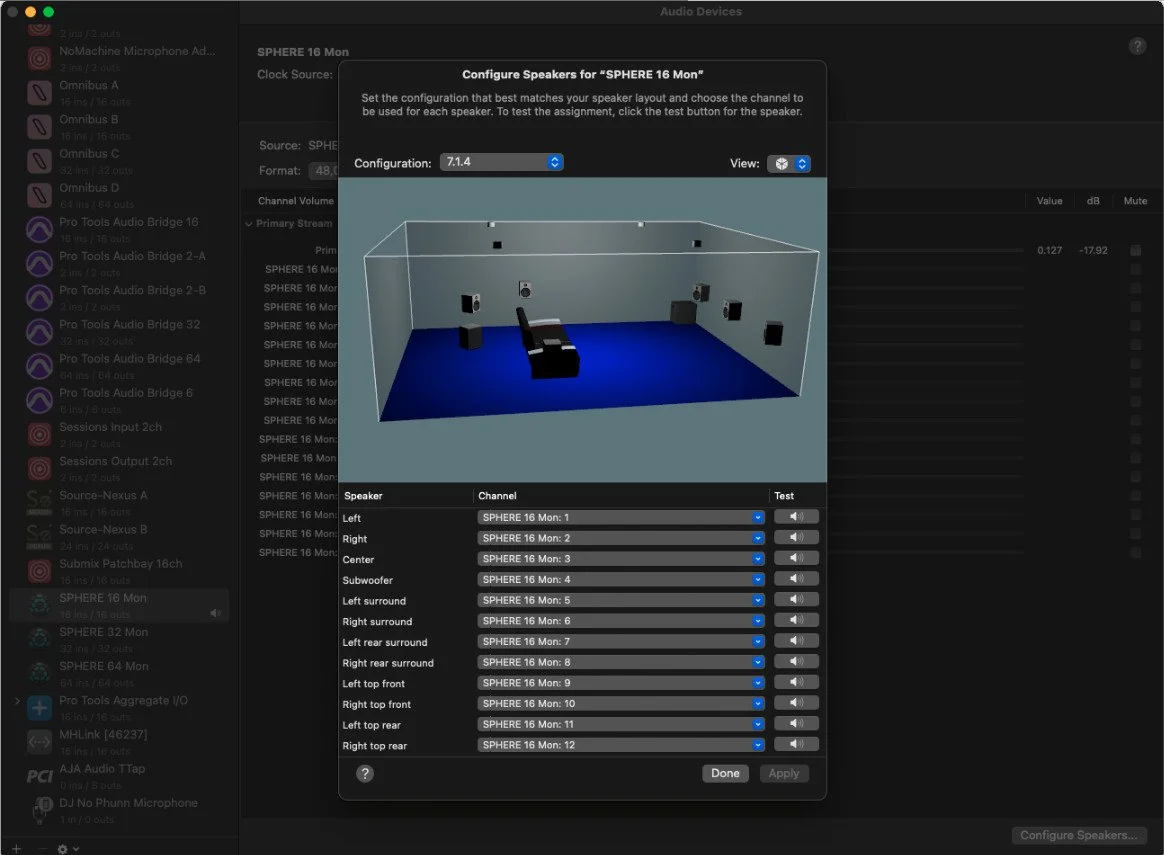The height and width of the screenshot is (855, 1164).
Task: Select Submix Patchbay 16ch device
Action: click(119, 571)
